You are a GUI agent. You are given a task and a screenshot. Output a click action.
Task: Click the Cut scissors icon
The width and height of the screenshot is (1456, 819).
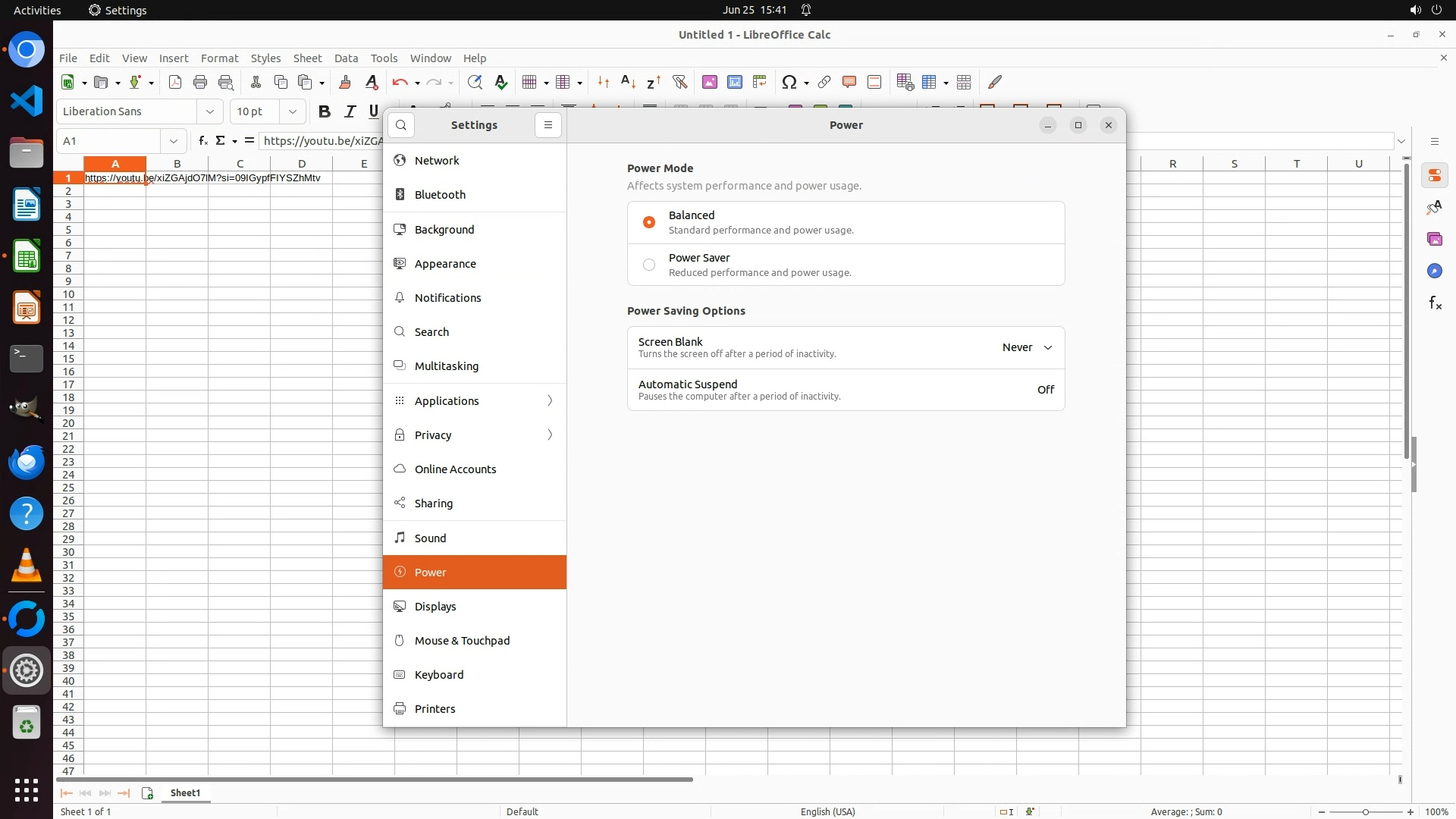click(x=256, y=82)
